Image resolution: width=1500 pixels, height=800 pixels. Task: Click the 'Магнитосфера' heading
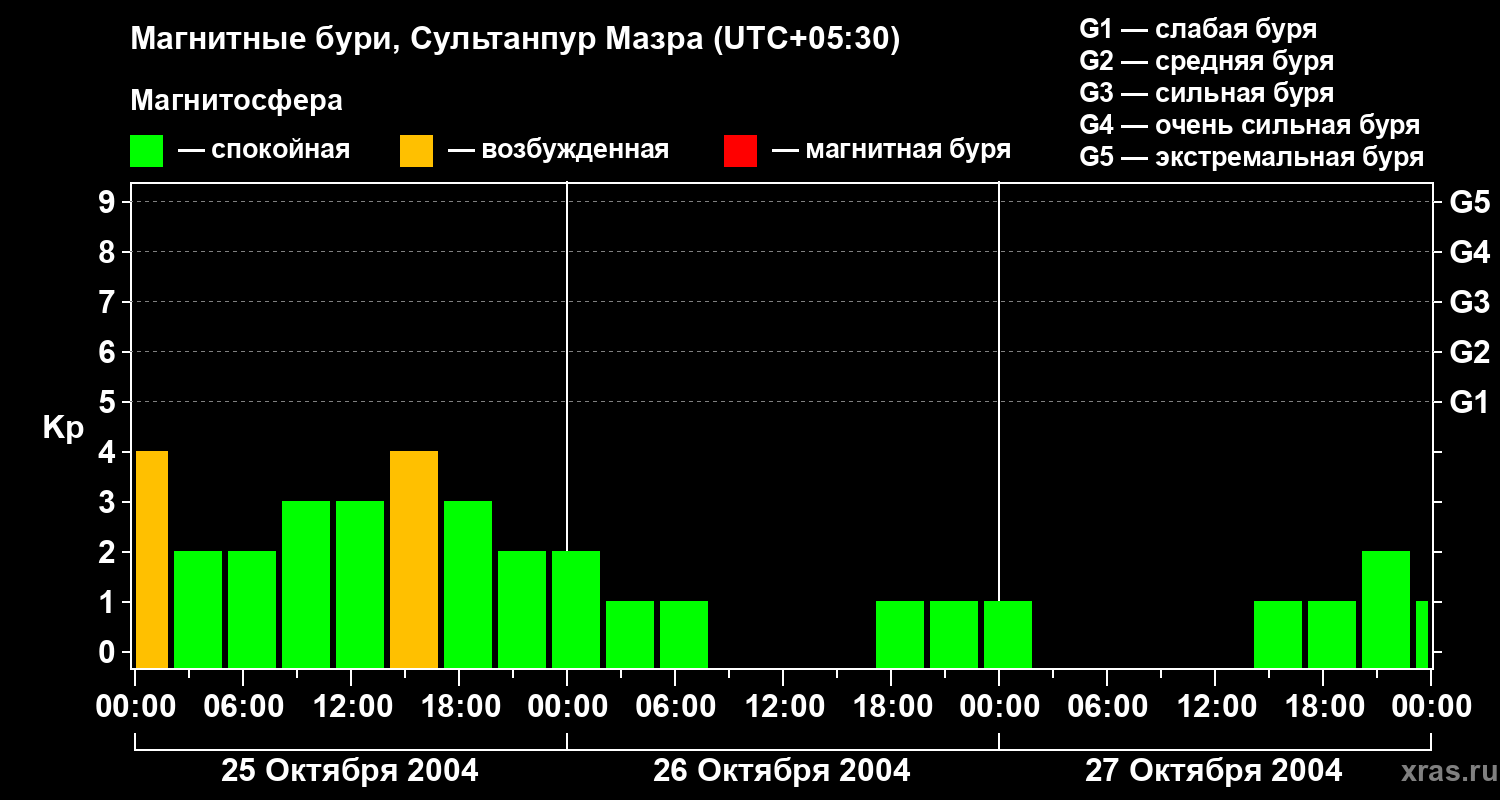pos(236,101)
